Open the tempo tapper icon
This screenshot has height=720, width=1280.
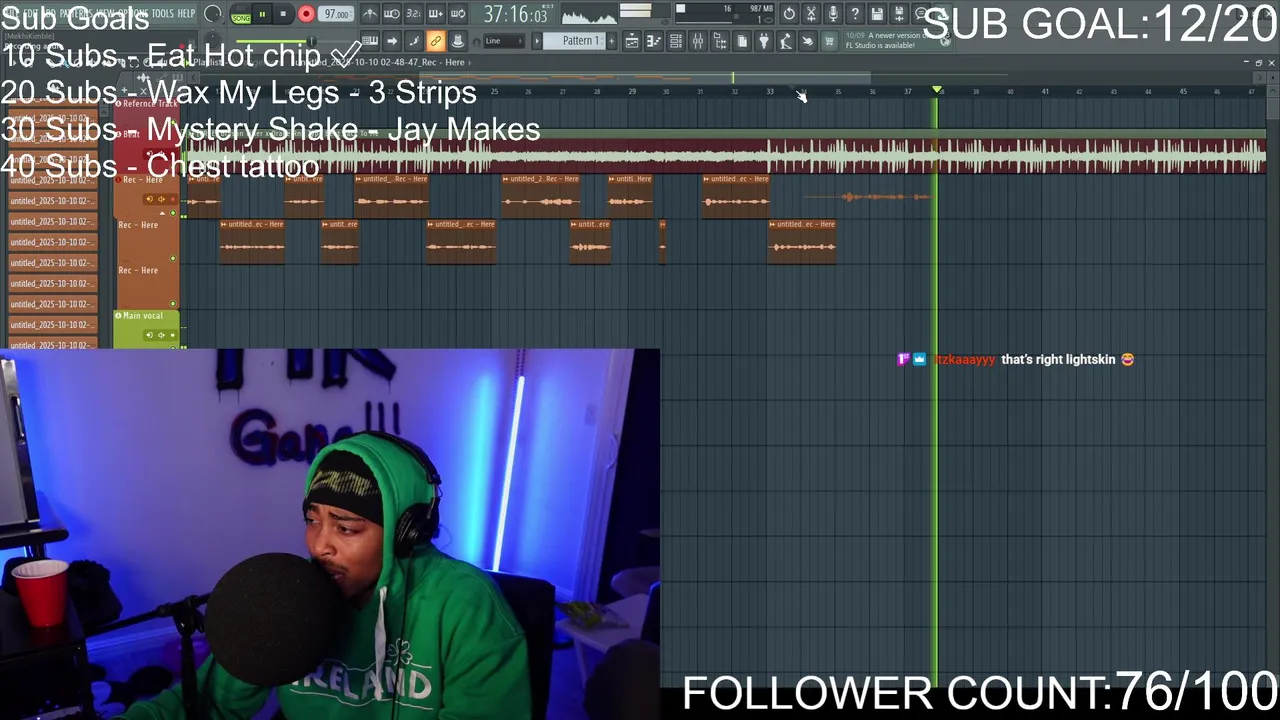pos(786,41)
